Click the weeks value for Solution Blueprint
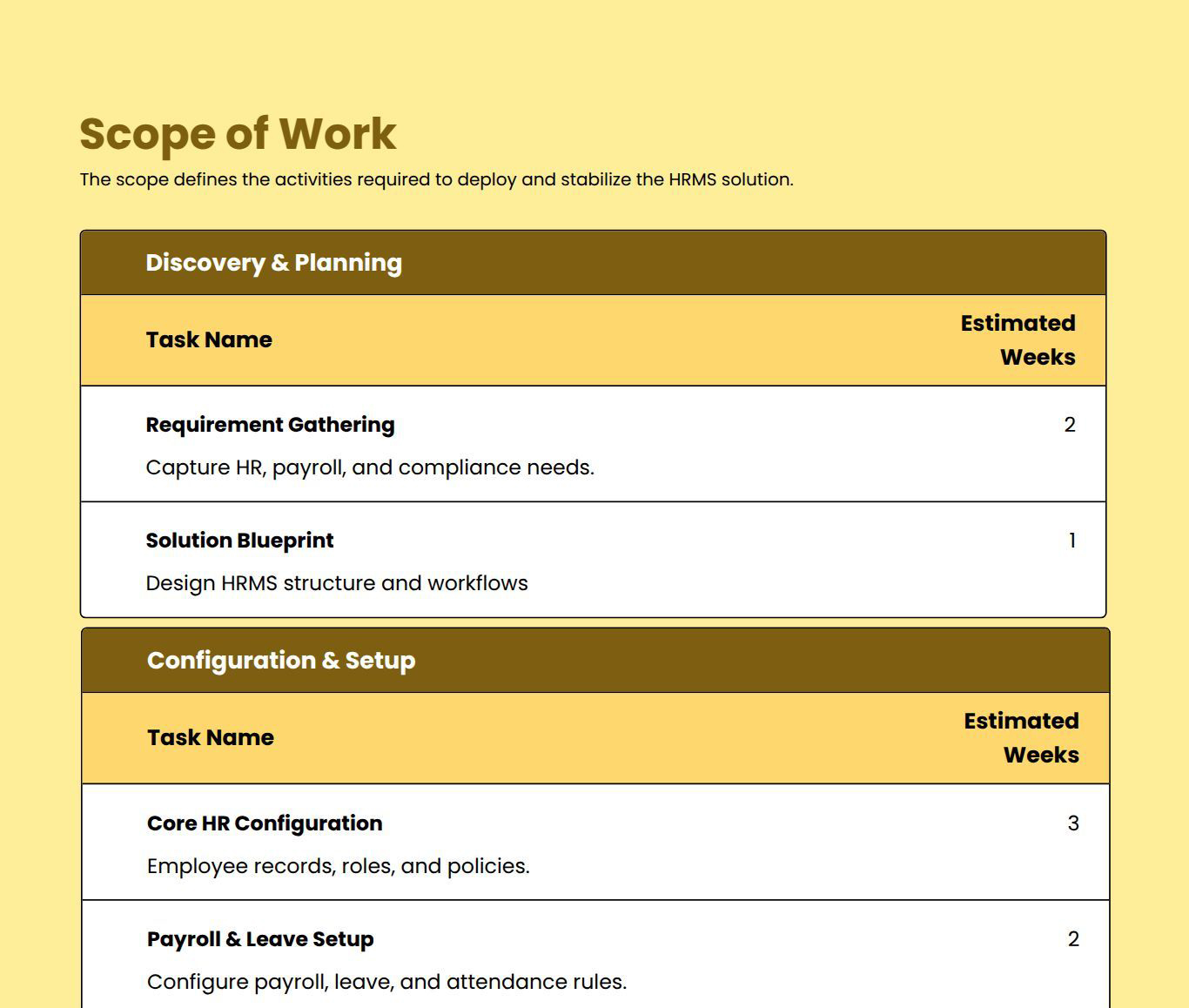The height and width of the screenshot is (1008, 1189). pos(1071,541)
